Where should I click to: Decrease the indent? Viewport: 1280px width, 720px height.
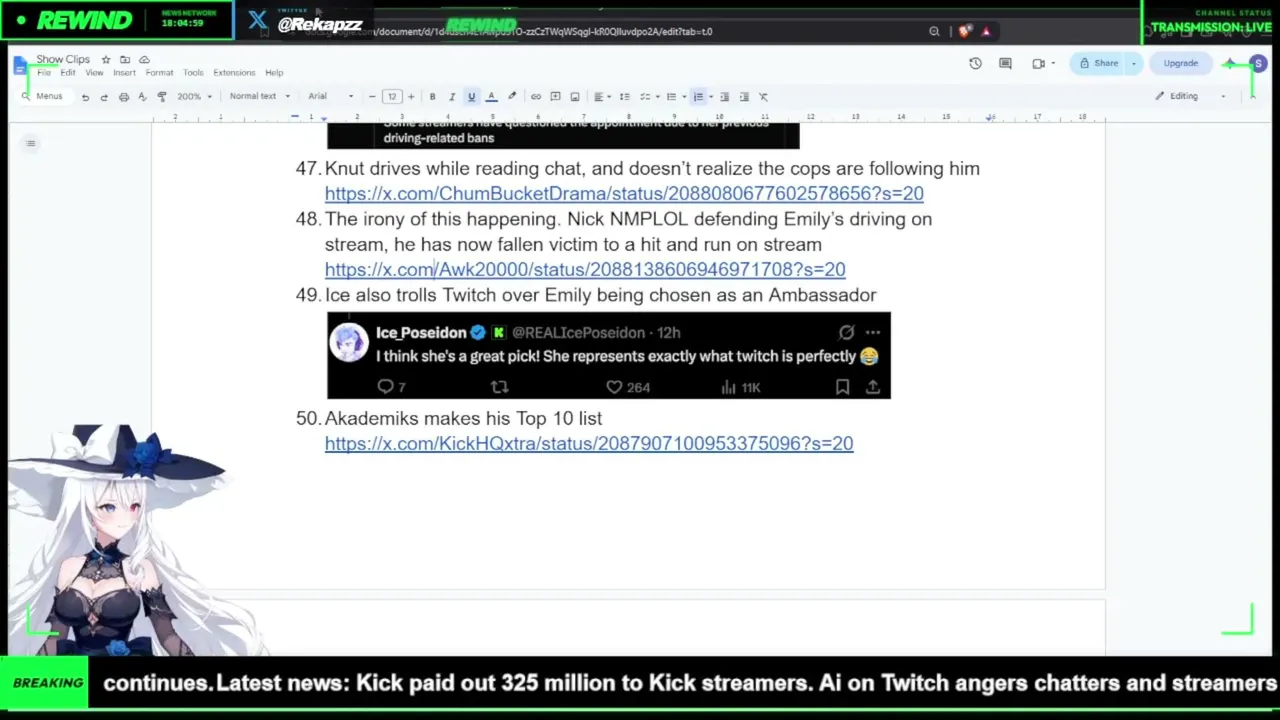coord(724,97)
